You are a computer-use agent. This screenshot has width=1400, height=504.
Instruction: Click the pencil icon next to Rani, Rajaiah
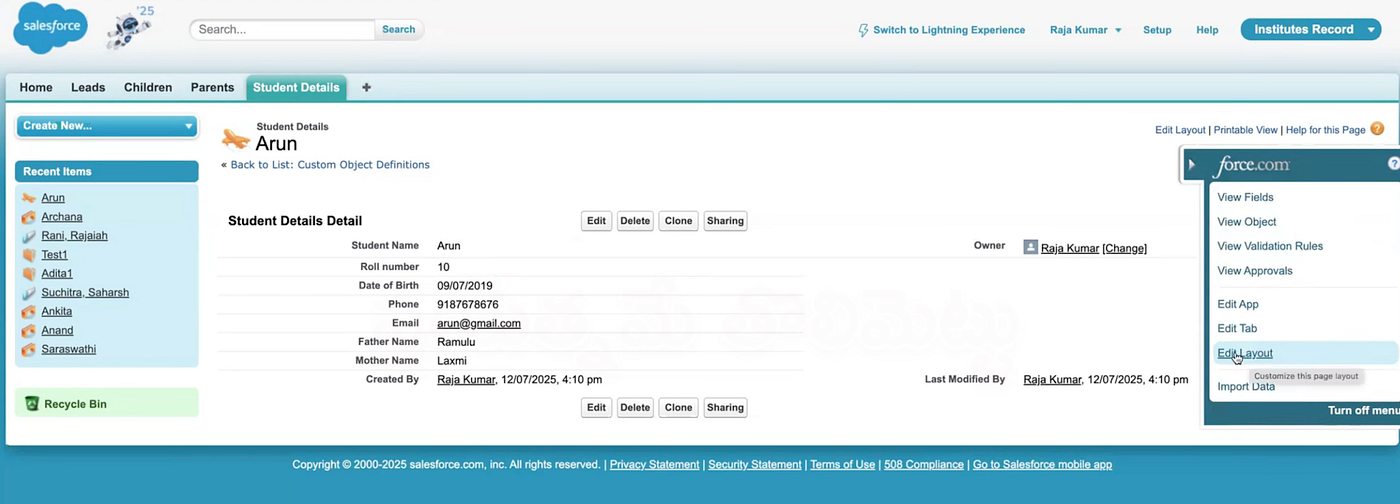click(x=28, y=236)
